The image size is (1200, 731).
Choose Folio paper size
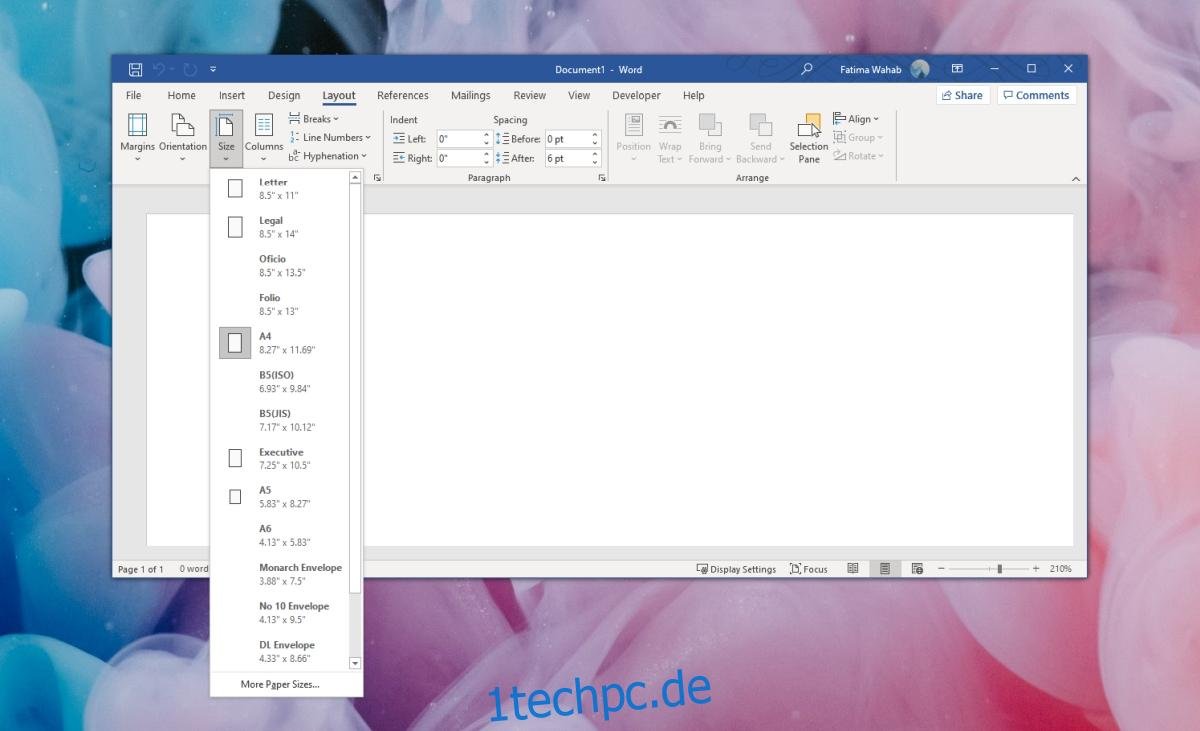[x=279, y=304]
